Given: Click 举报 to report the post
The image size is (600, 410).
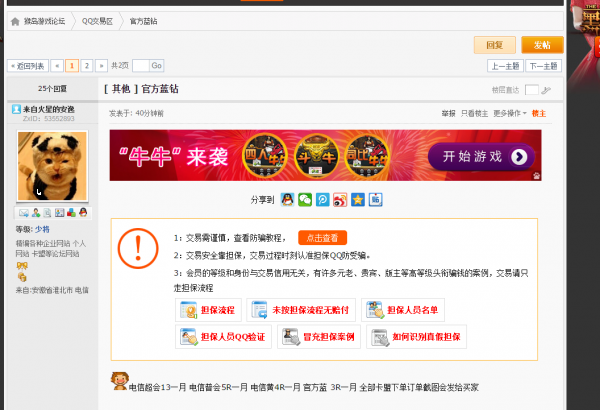Looking at the screenshot, I should (448, 113).
